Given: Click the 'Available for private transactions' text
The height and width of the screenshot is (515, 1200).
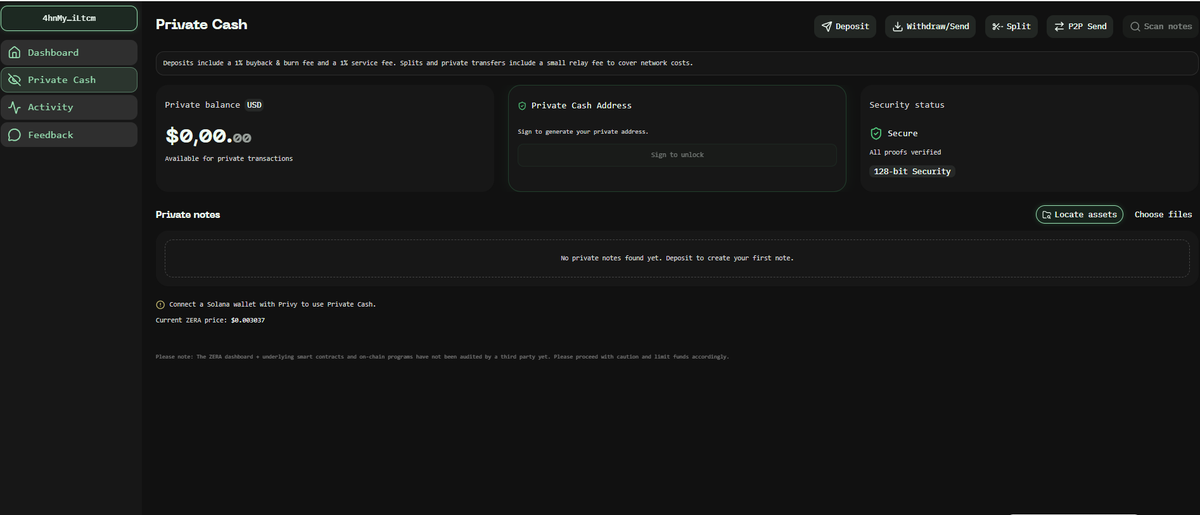Looking at the screenshot, I should [229, 158].
